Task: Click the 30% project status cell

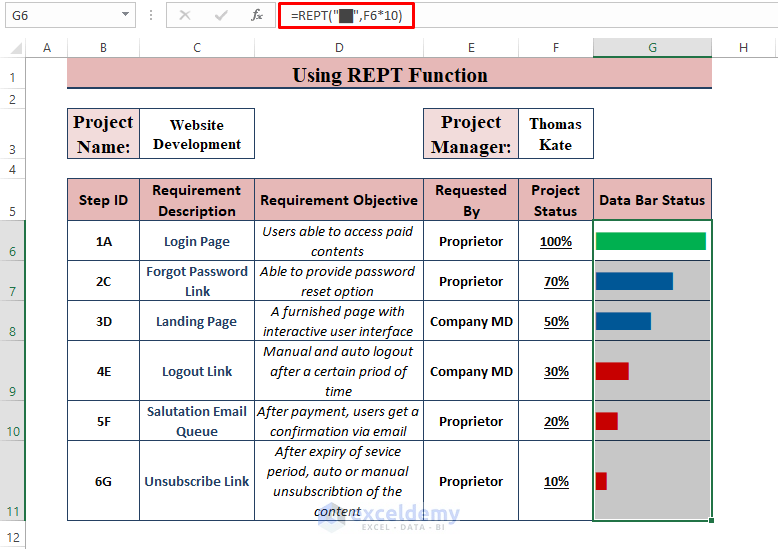Action: 556,371
